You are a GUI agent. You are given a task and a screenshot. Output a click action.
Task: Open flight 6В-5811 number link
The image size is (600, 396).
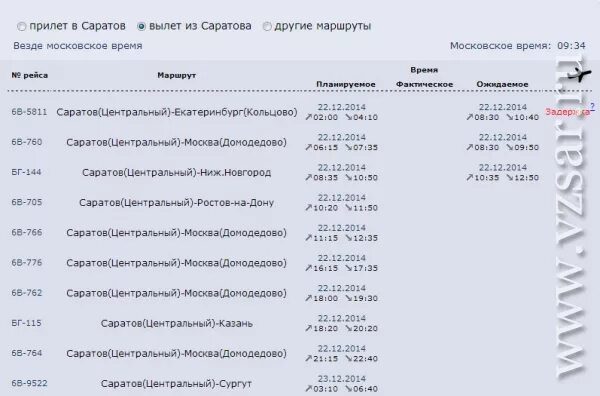29,112
